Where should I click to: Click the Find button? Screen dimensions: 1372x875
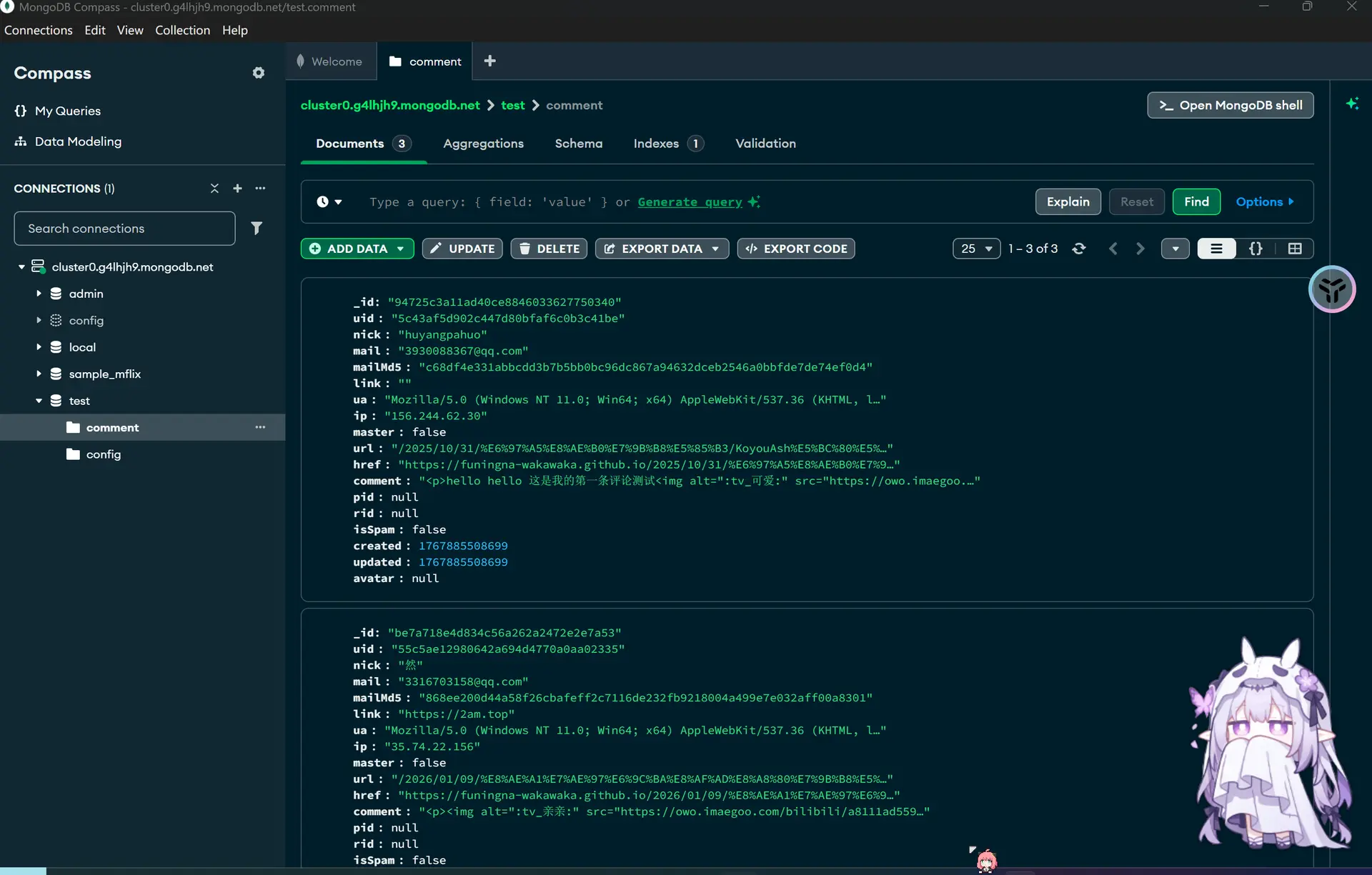click(x=1196, y=202)
